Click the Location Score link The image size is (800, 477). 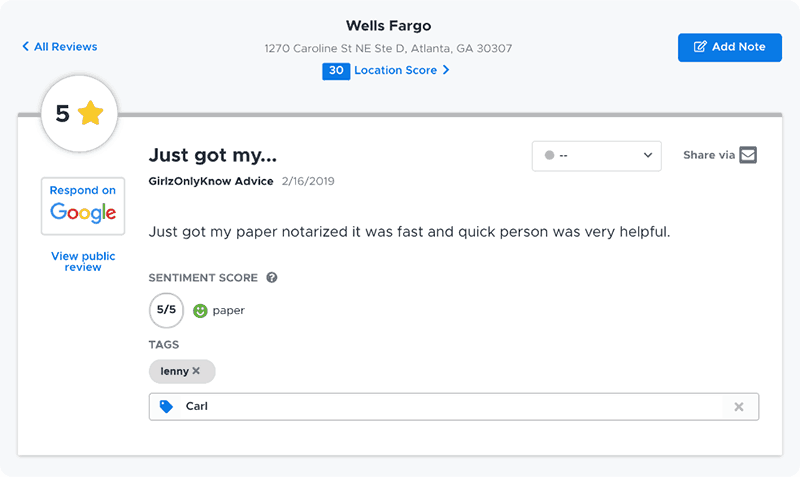395,70
